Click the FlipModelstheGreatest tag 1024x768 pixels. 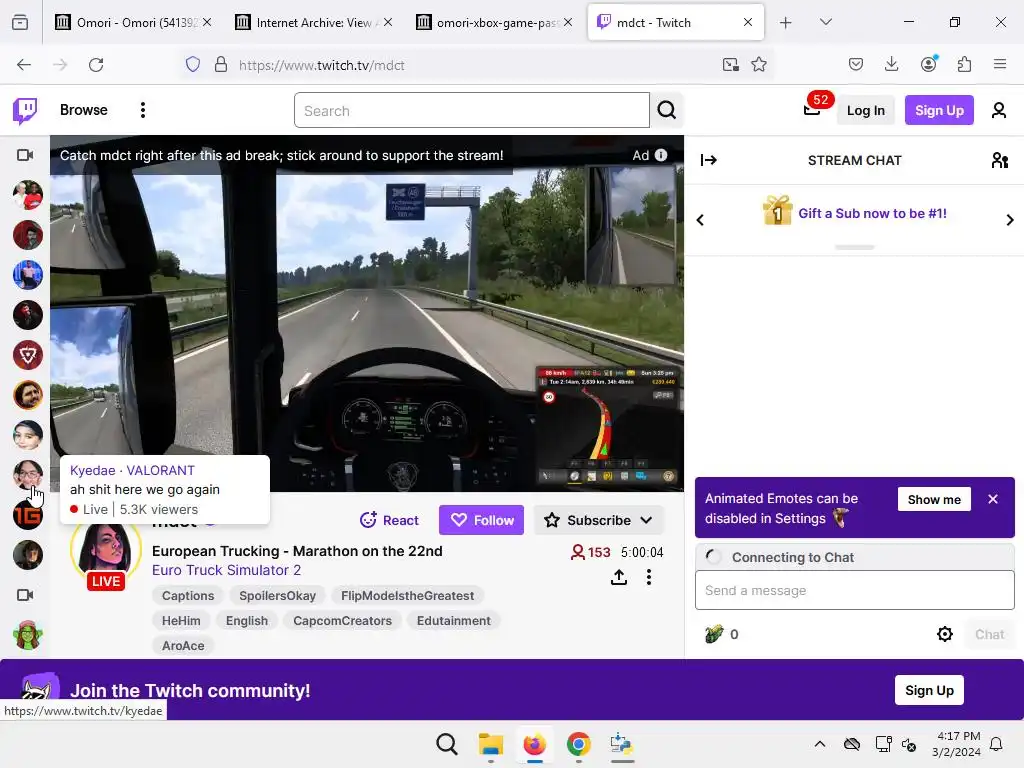408,596
